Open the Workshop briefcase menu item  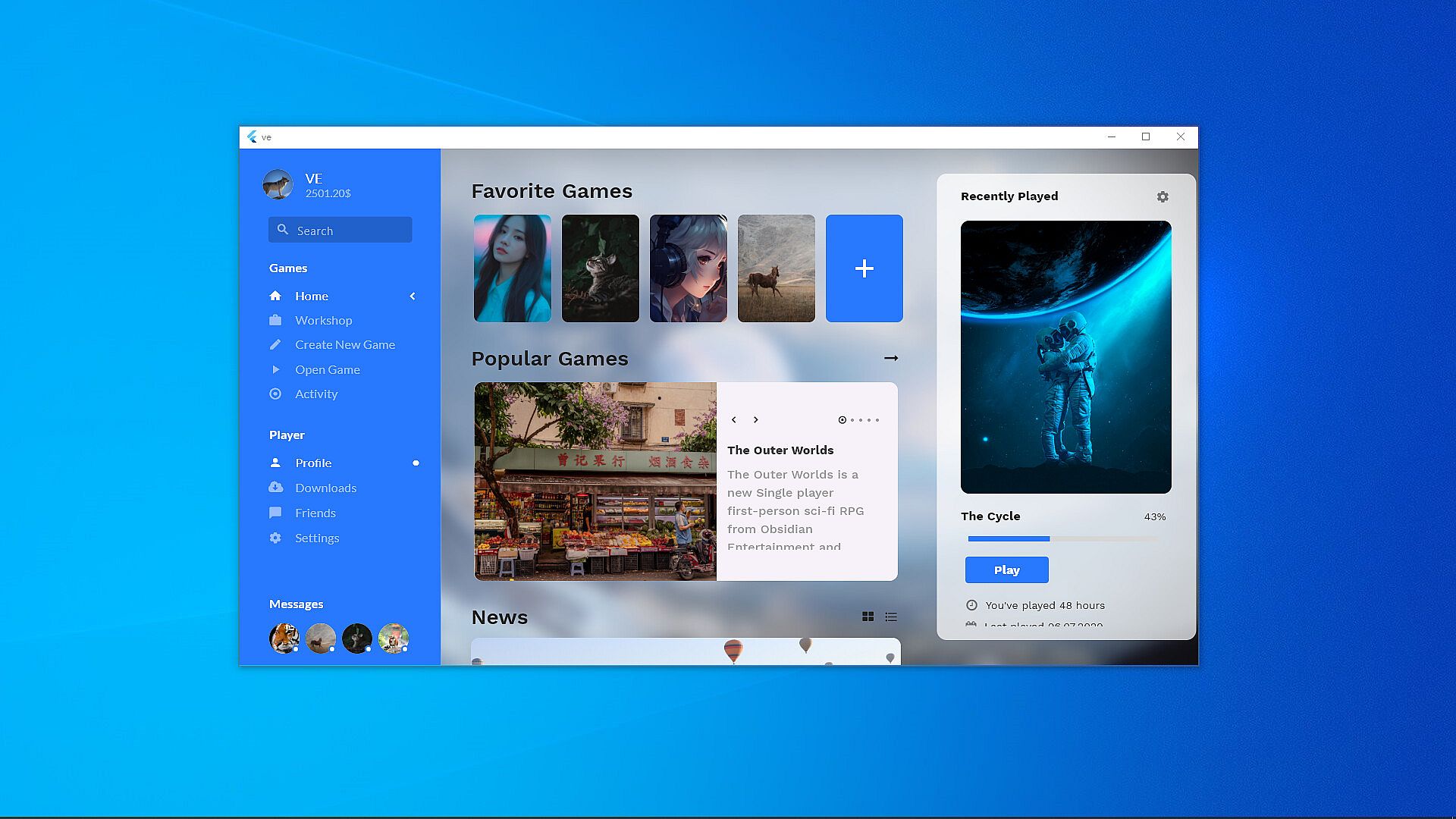[322, 321]
